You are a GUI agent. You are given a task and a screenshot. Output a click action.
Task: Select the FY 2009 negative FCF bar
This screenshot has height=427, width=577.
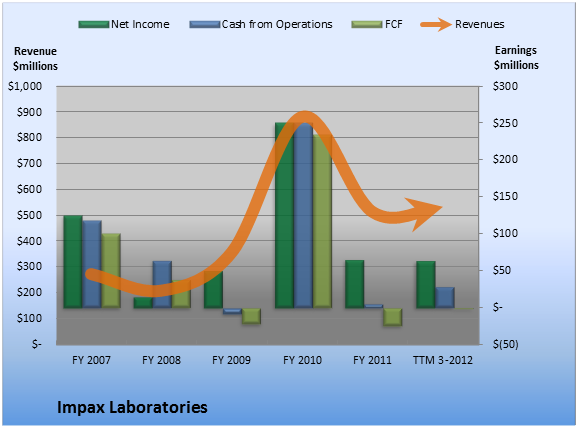251,316
